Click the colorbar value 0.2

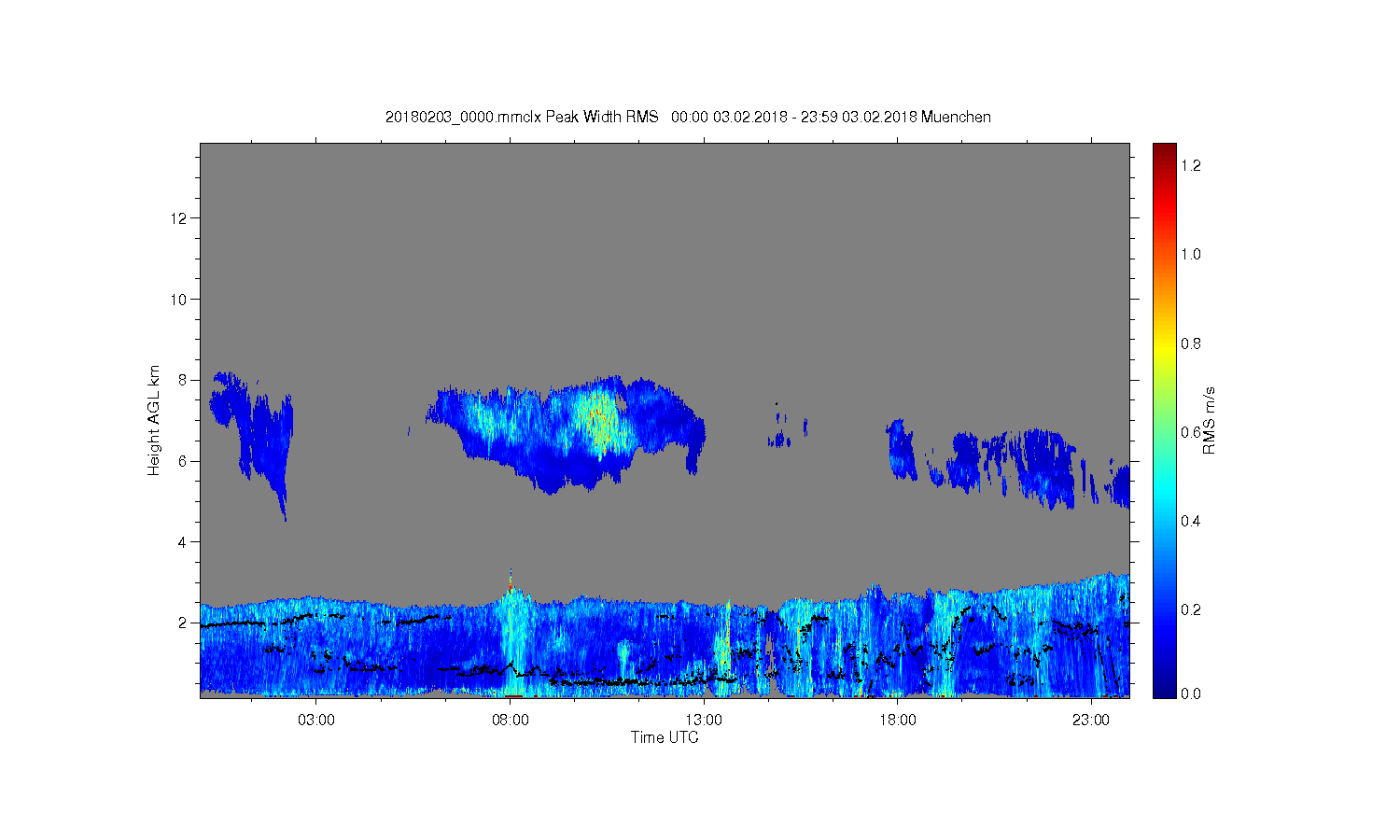click(1191, 609)
